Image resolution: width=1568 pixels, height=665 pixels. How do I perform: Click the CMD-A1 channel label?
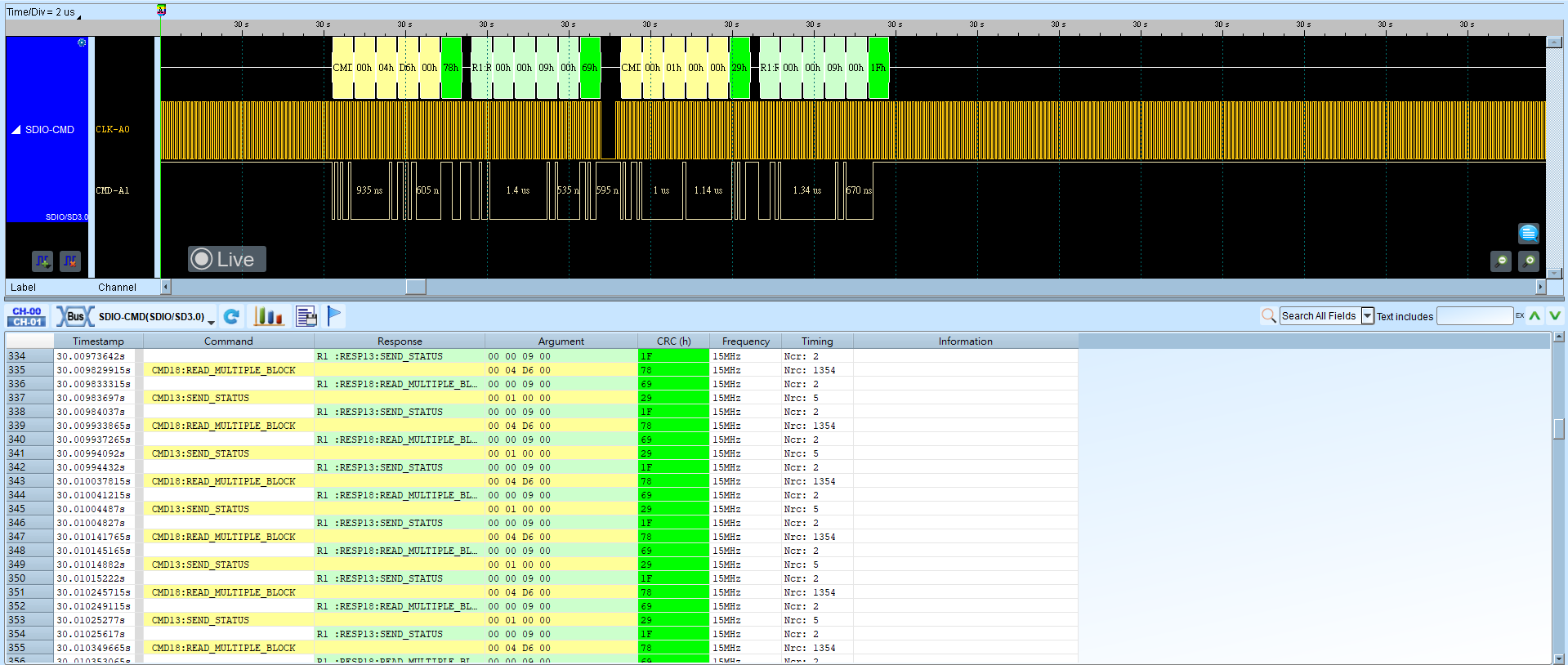coord(113,190)
